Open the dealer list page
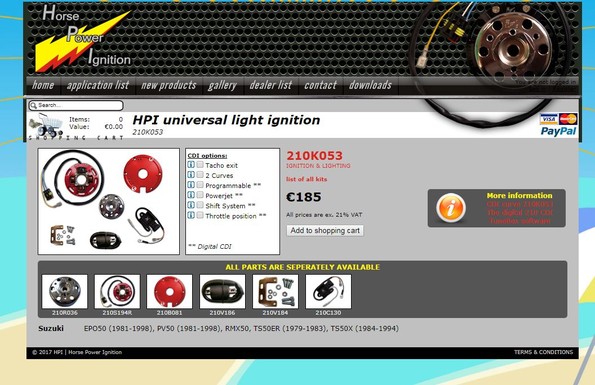The height and width of the screenshot is (385, 595). click(x=271, y=85)
